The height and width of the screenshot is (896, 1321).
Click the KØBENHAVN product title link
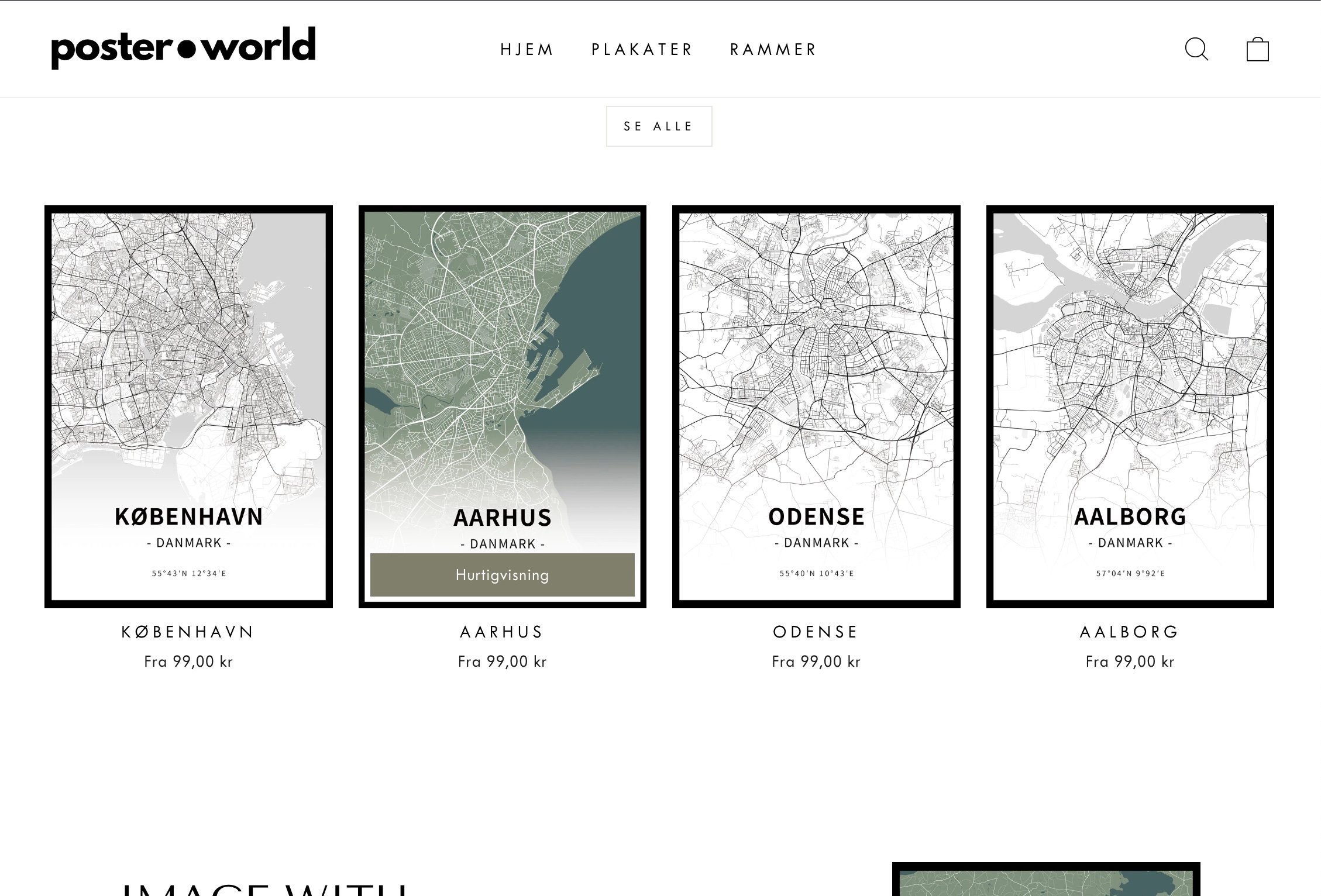[x=188, y=632]
